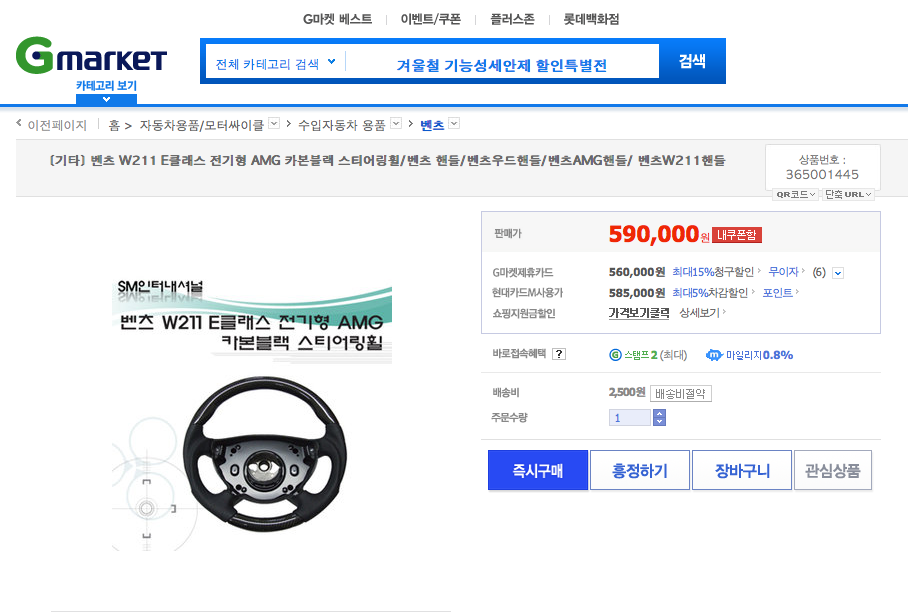
Task: Focus the search input with 겨울철 기능성세안제 text
Action: 501,65
